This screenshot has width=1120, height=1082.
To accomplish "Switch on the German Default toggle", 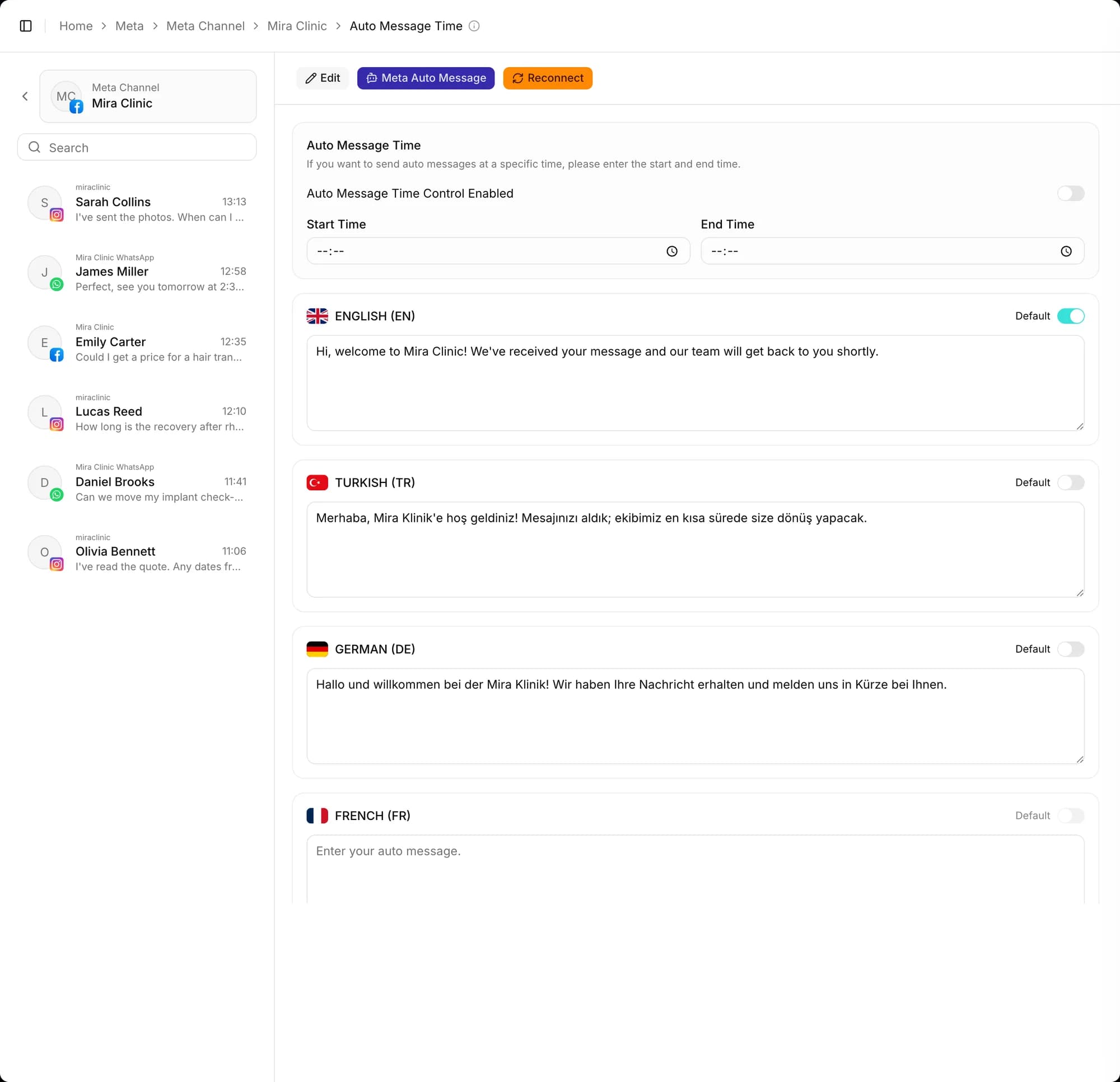I will (1070, 649).
